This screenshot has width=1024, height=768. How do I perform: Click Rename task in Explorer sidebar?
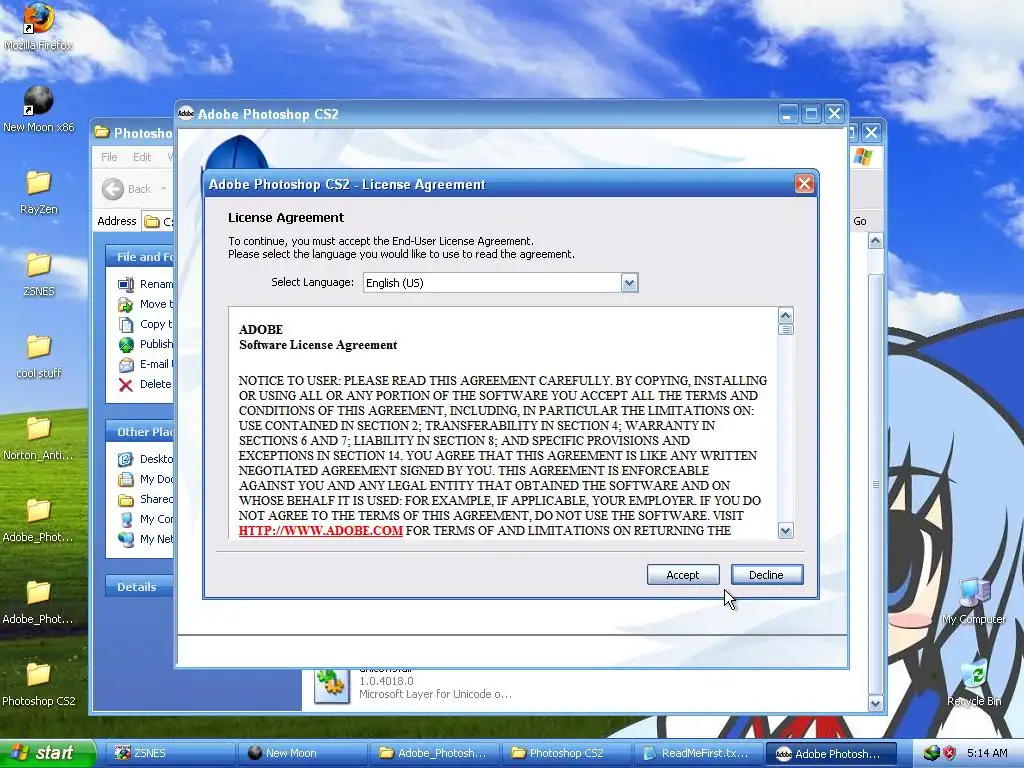pos(146,284)
